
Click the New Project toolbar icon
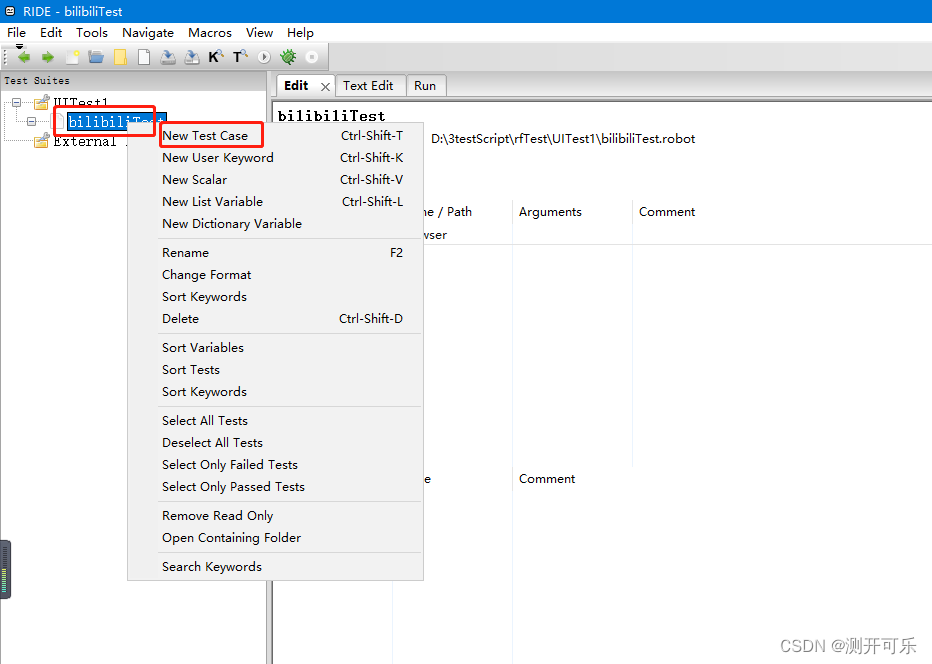[x=72, y=57]
